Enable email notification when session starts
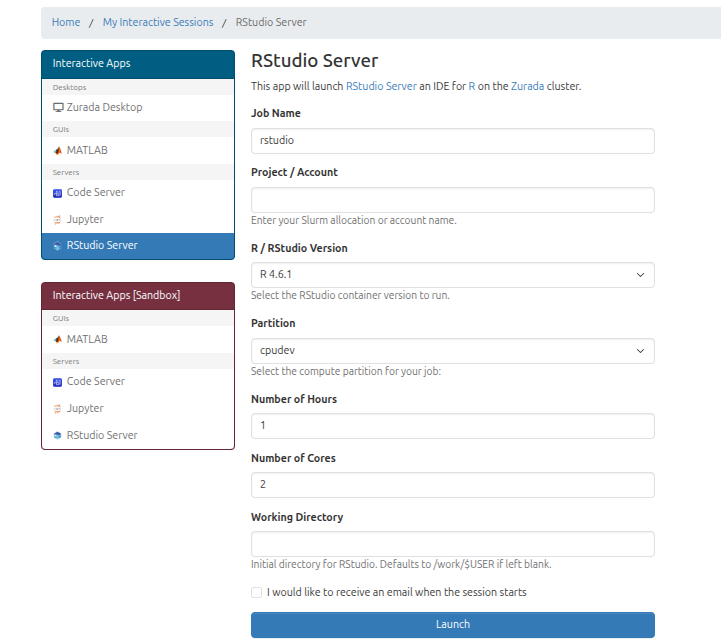Viewport: 721px width, 644px height. [x=257, y=592]
